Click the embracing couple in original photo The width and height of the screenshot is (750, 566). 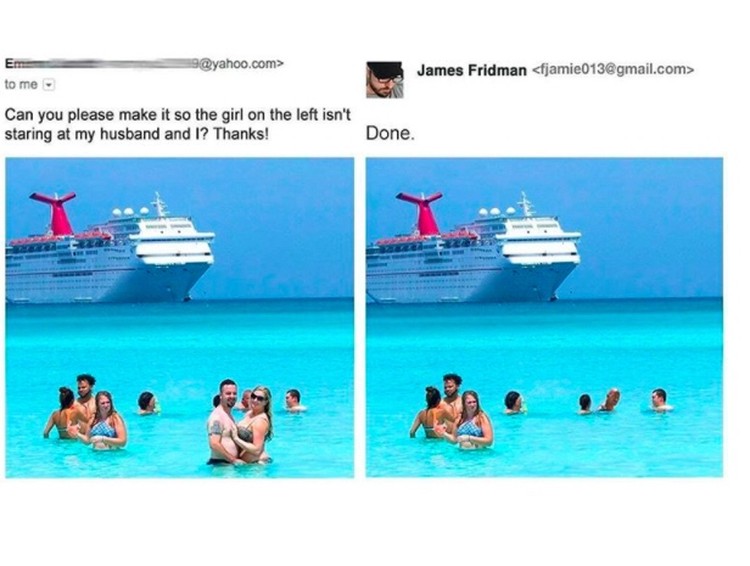coord(240,422)
